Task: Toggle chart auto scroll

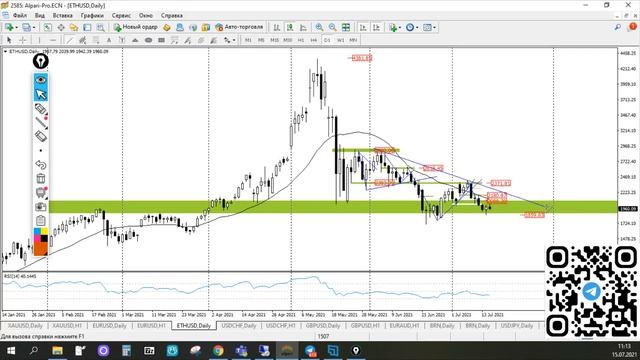Action: pyautogui.click(x=363, y=27)
